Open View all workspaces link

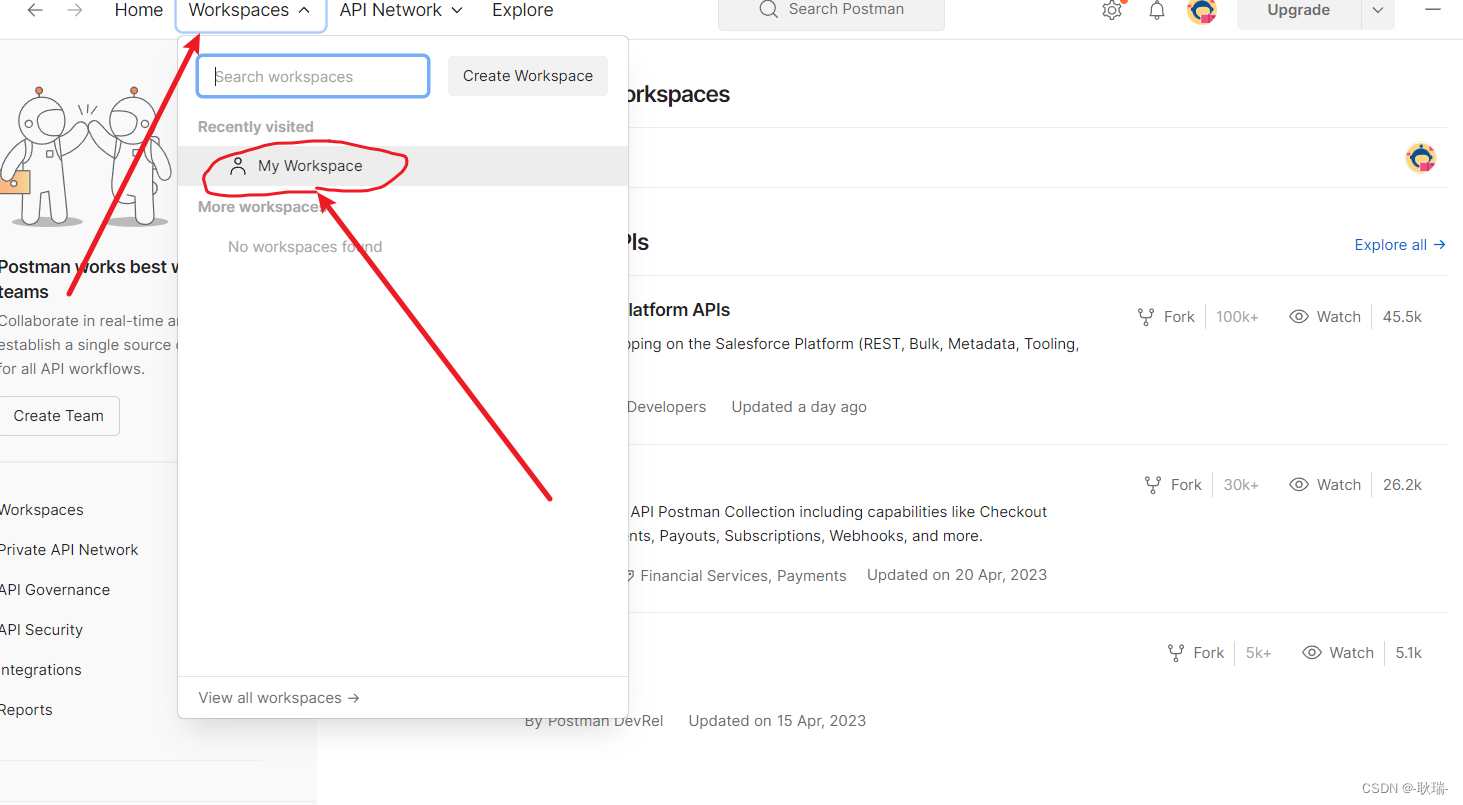tap(279, 698)
